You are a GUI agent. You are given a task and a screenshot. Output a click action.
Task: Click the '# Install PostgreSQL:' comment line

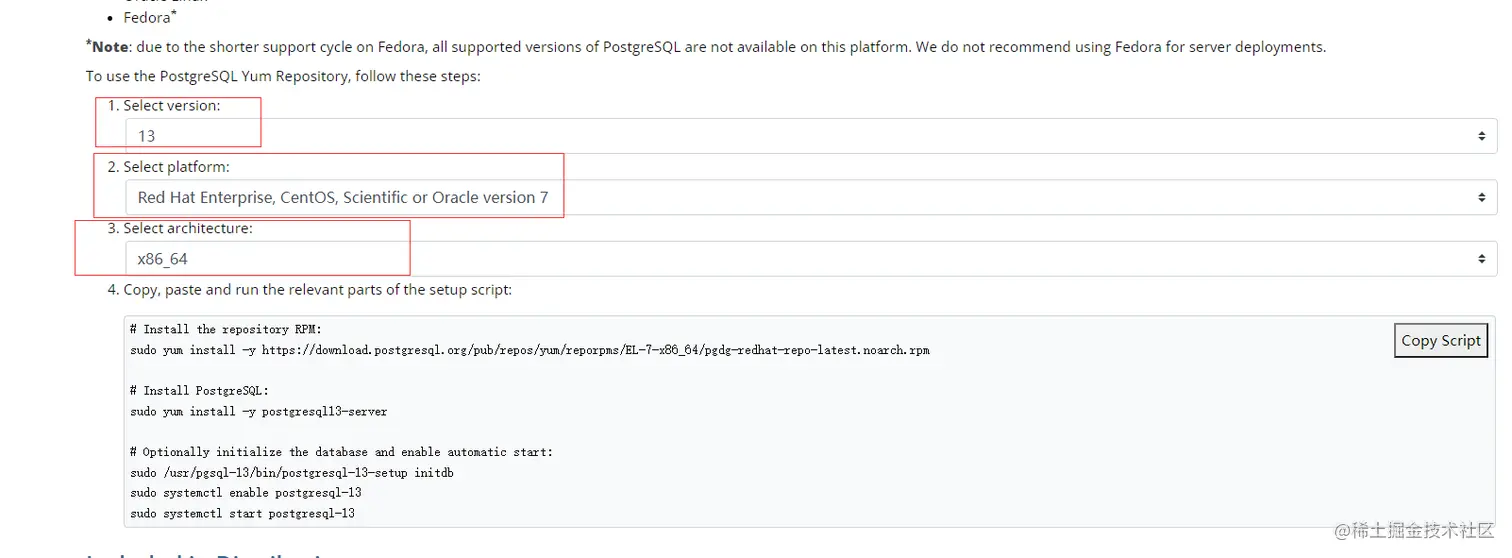[x=199, y=391]
